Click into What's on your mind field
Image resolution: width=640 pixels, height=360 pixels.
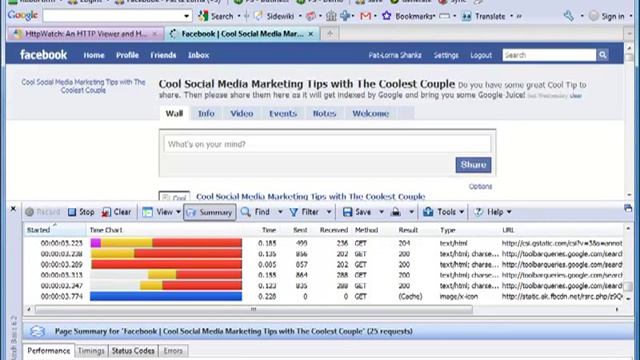coord(327,144)
